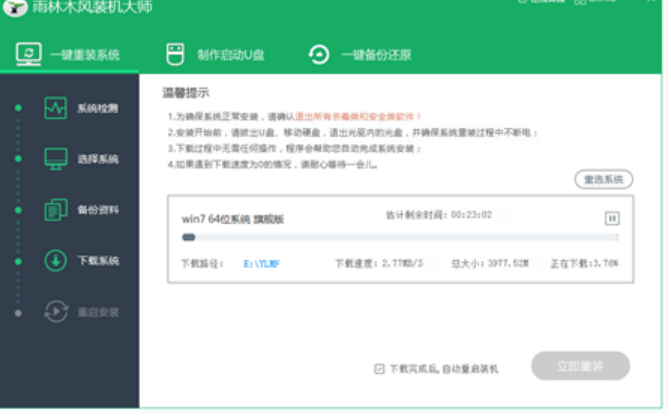Screen dimensions: 671x416
Task: Click the download progress bar
Action: (399, 238)
